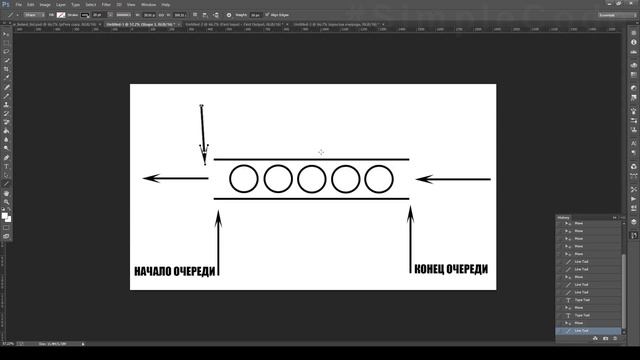640x360 pixels.
Task: Select the Blur tool
Action: (x=6, y=140)
